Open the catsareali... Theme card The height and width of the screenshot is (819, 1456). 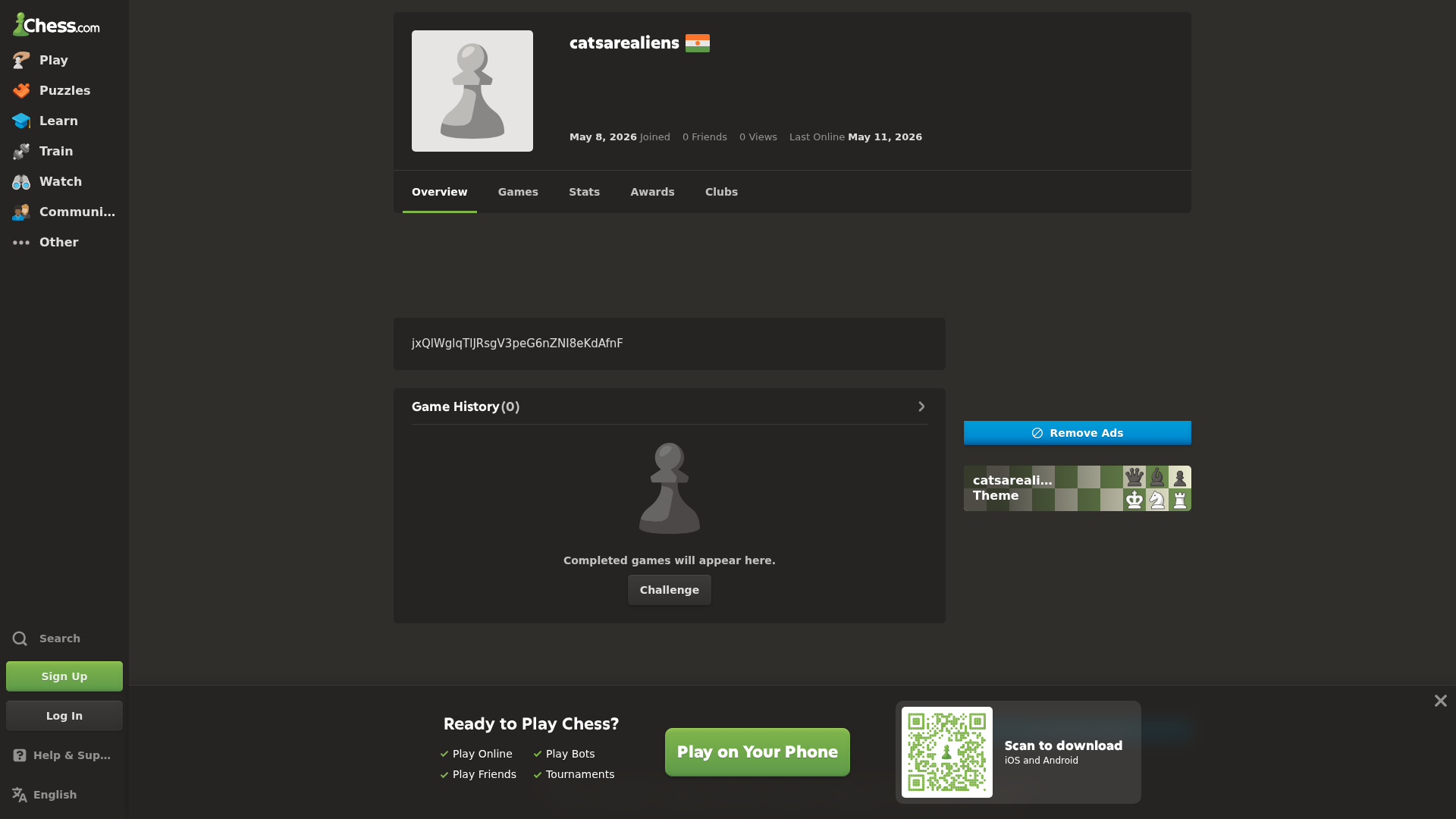pos(1078,488)
